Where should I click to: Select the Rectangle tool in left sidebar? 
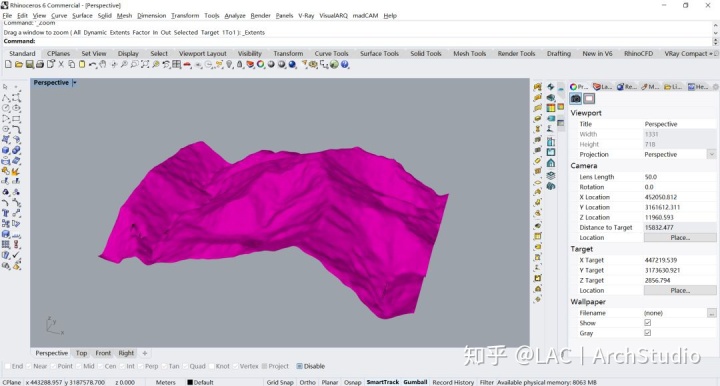tap(16, 118)
